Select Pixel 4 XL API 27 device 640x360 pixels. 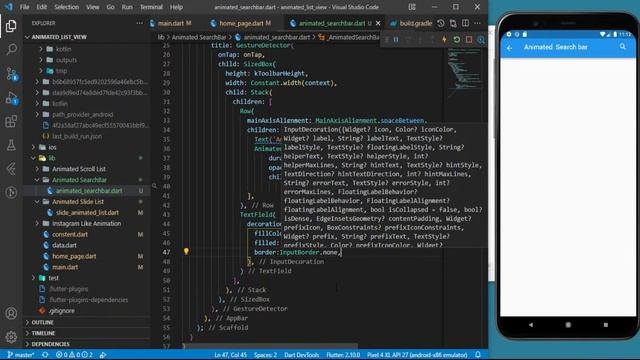[417, 355]
